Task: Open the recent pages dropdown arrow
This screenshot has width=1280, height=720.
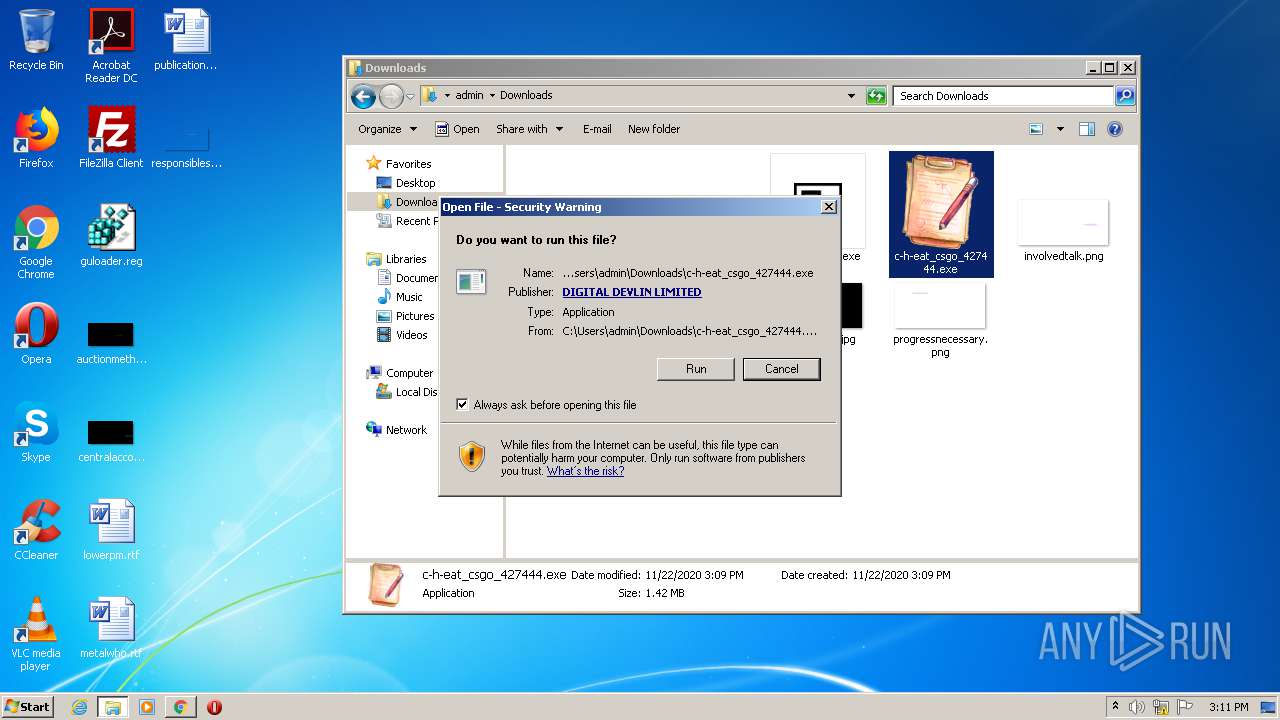Action: [x=410, y=97]
